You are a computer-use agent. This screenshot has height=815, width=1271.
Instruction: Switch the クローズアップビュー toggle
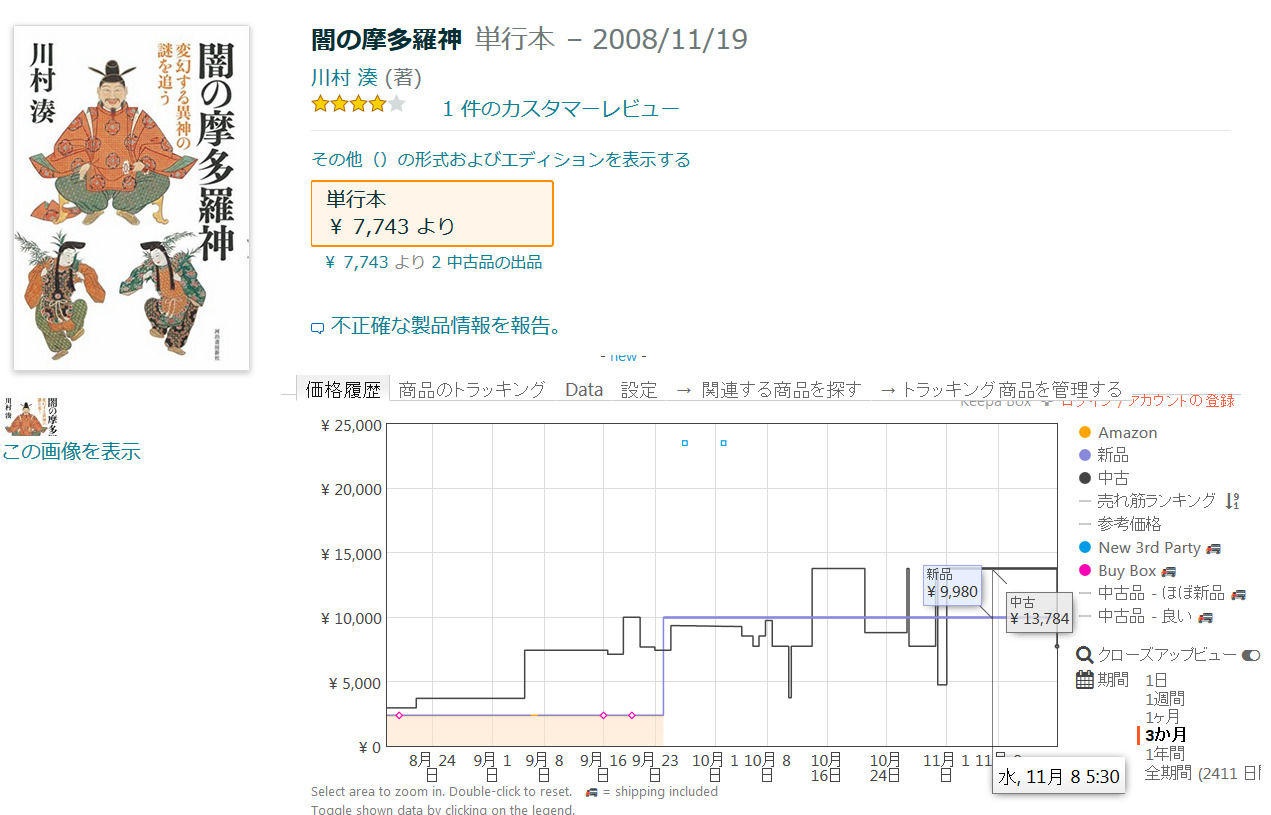pyautogui.click(x=1250, y=655)
